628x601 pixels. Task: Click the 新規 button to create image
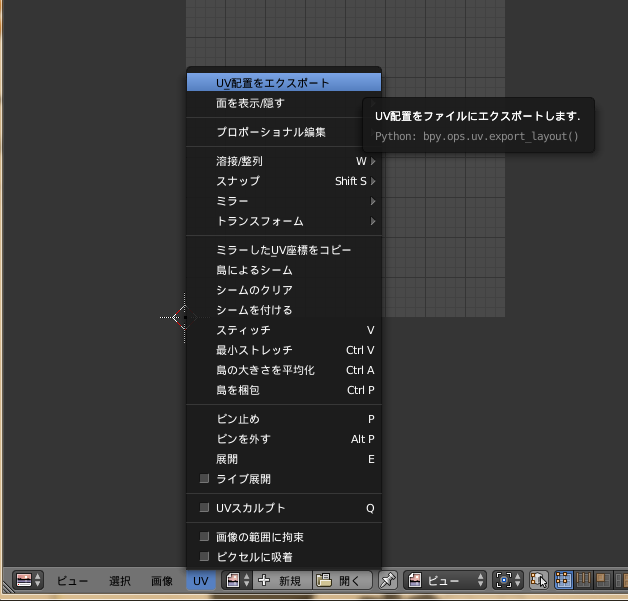[282, 580]
